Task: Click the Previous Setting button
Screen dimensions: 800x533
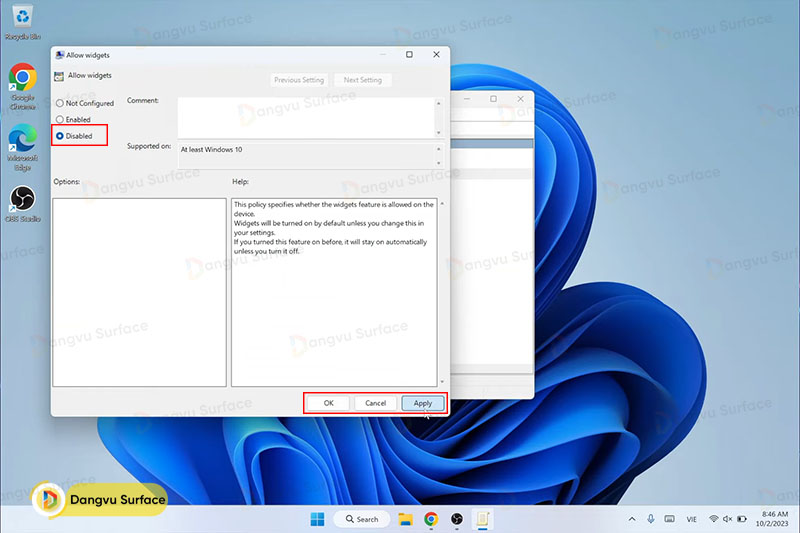Action: (298, 80)
